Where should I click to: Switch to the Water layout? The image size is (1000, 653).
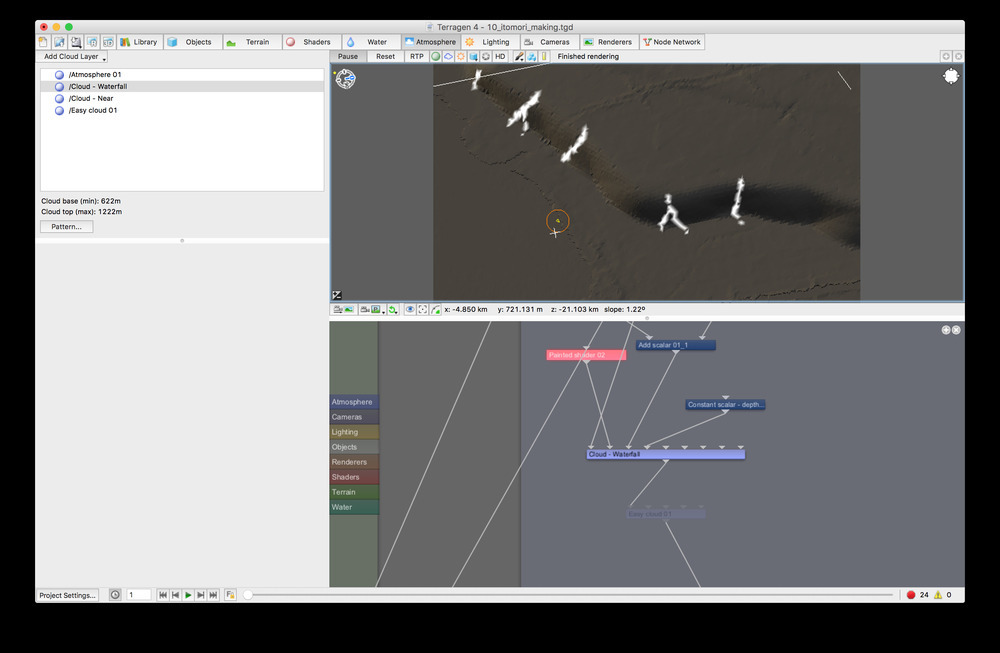pyautogui.click(x=370, y=42)
